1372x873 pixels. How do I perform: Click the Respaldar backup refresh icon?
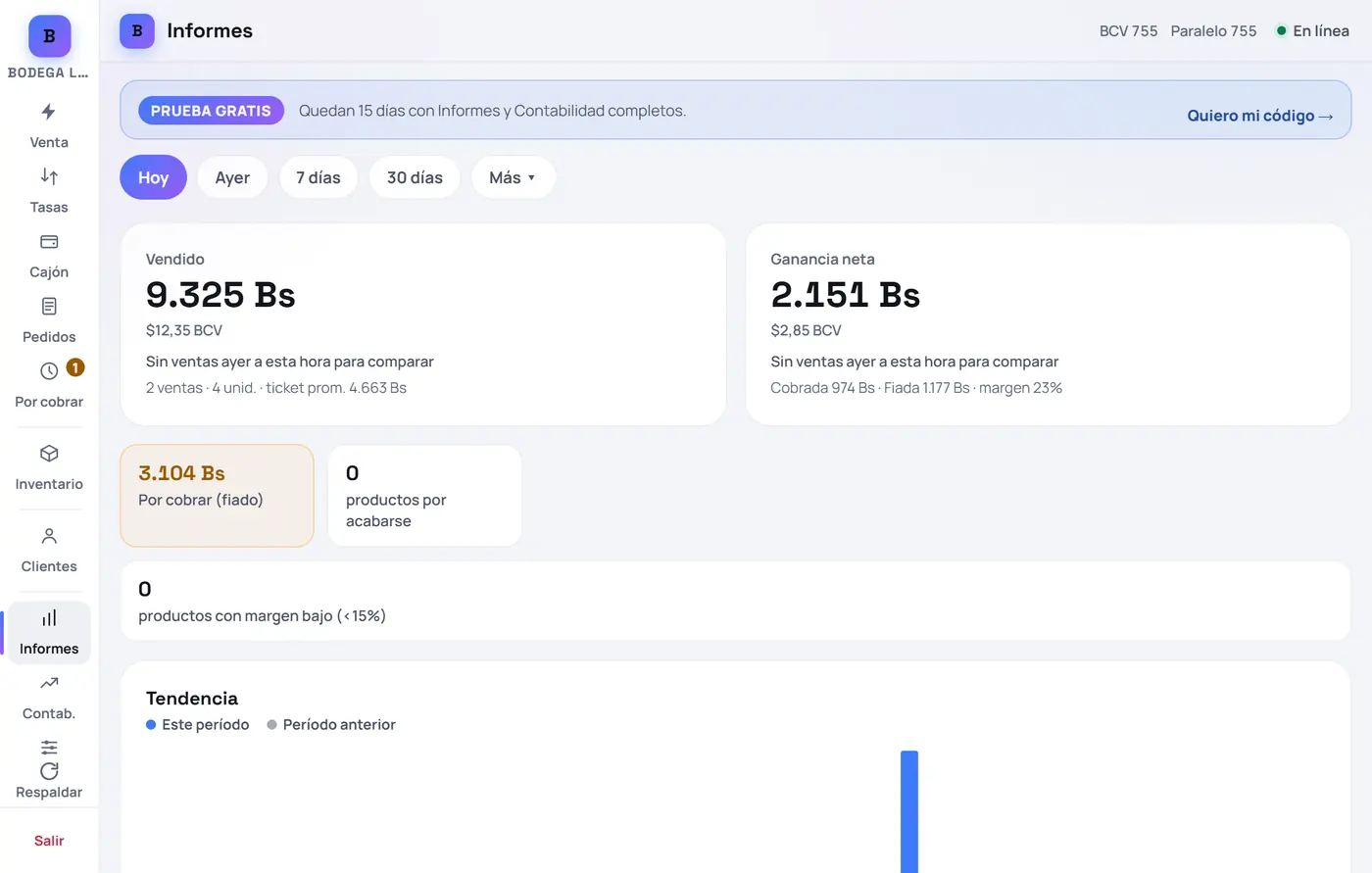point(49,771)
